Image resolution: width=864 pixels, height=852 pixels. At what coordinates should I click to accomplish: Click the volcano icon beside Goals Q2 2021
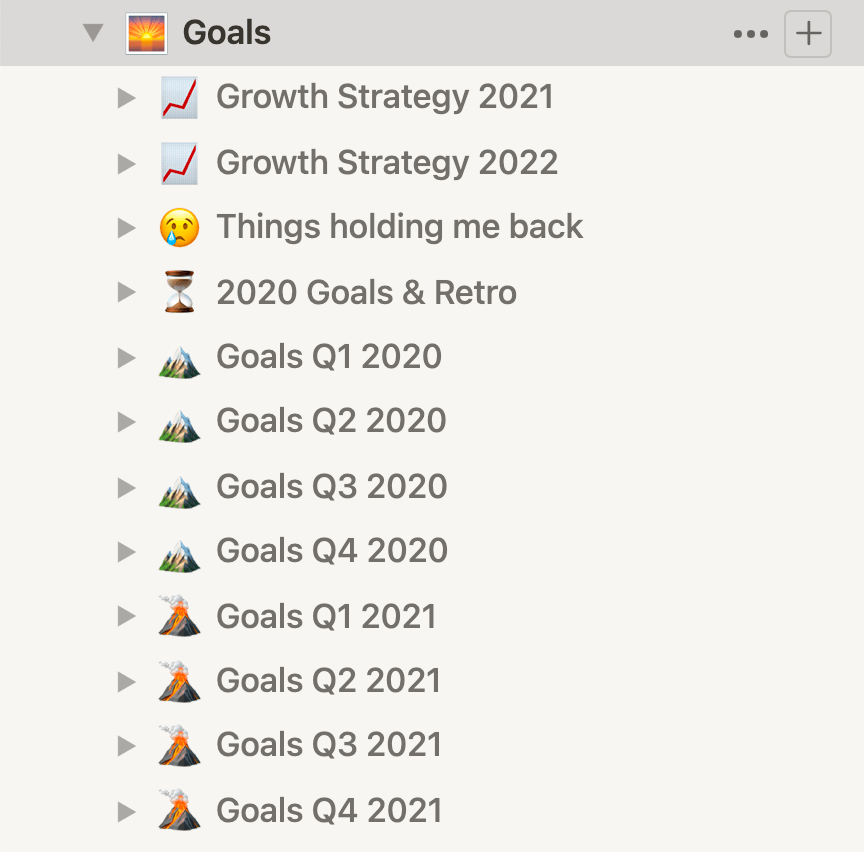(179, 681)
